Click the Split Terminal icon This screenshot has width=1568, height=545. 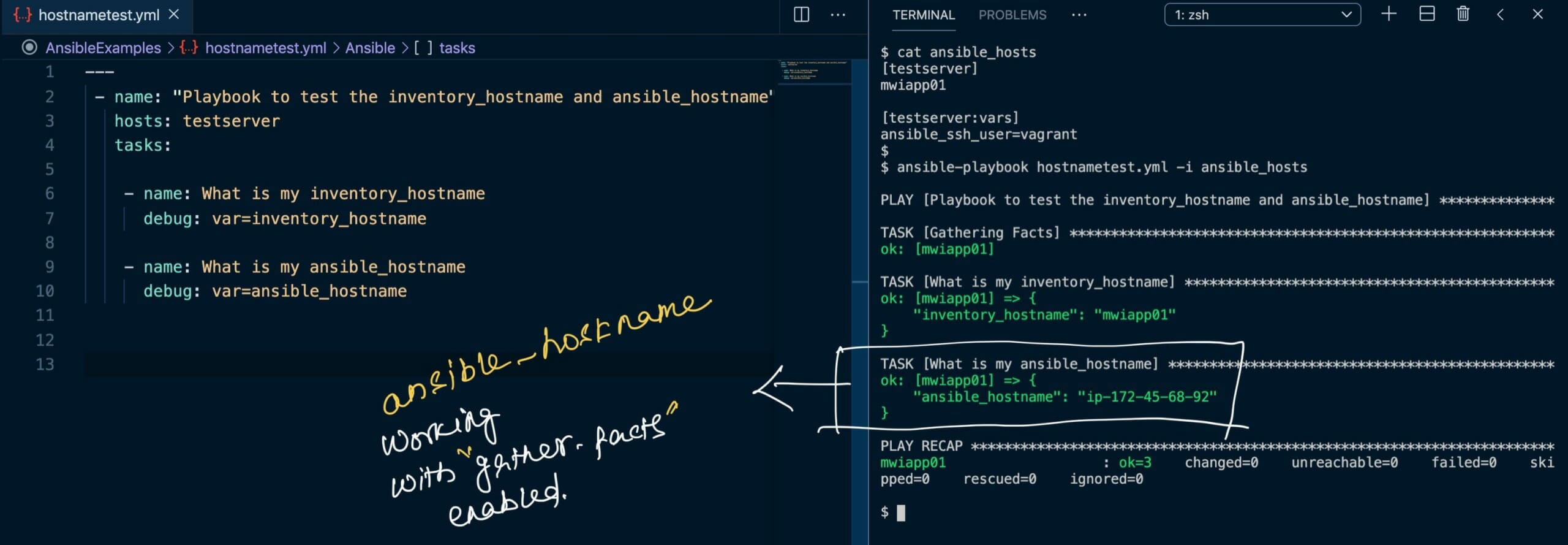pyautogui.click(x=1427, y=14)
